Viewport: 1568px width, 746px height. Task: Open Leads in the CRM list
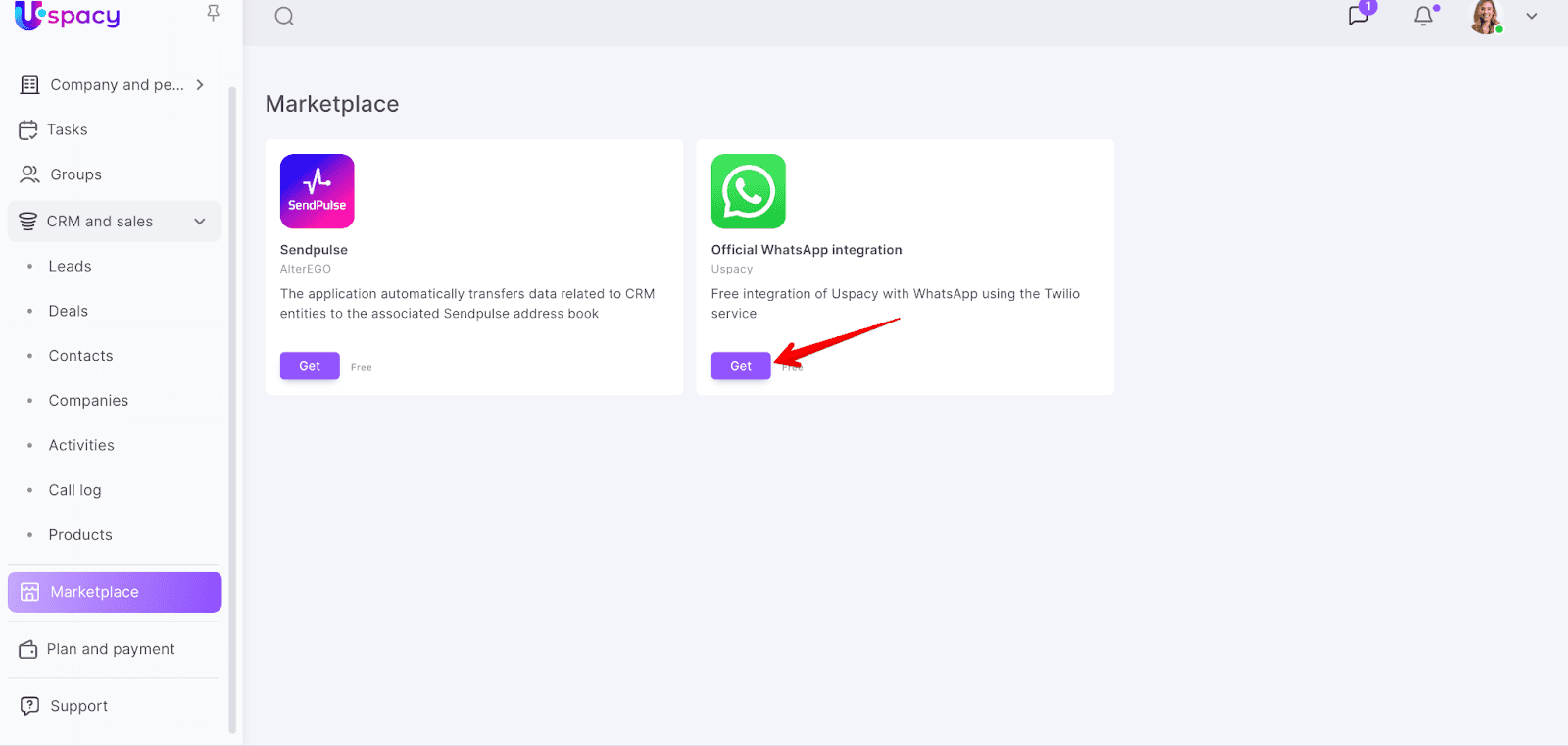tap(70, 267)
